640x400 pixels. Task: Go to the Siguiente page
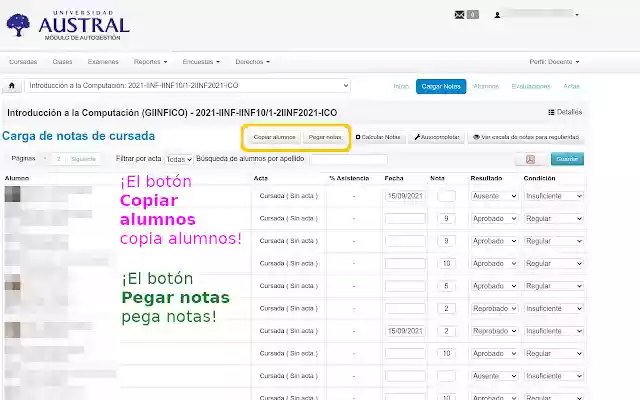83,159
